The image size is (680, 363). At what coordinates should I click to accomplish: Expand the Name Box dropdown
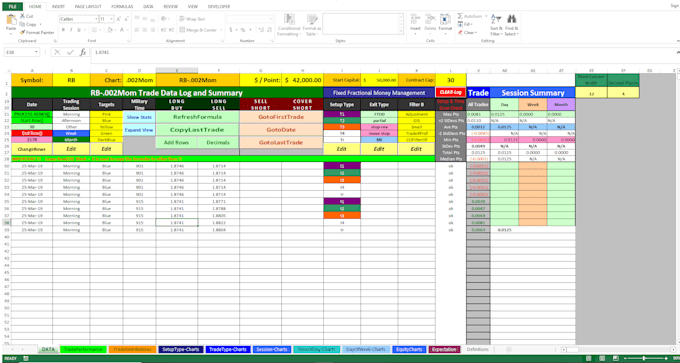tap(36, 52)
